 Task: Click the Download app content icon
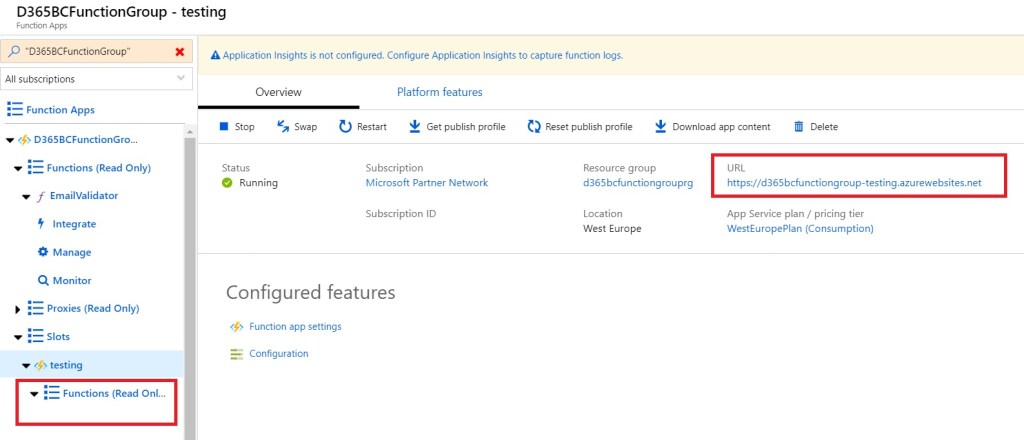660,127
